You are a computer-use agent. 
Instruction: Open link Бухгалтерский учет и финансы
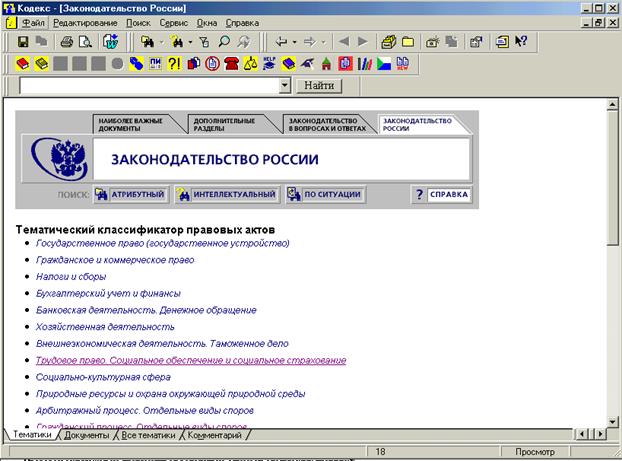pos(108,293)
